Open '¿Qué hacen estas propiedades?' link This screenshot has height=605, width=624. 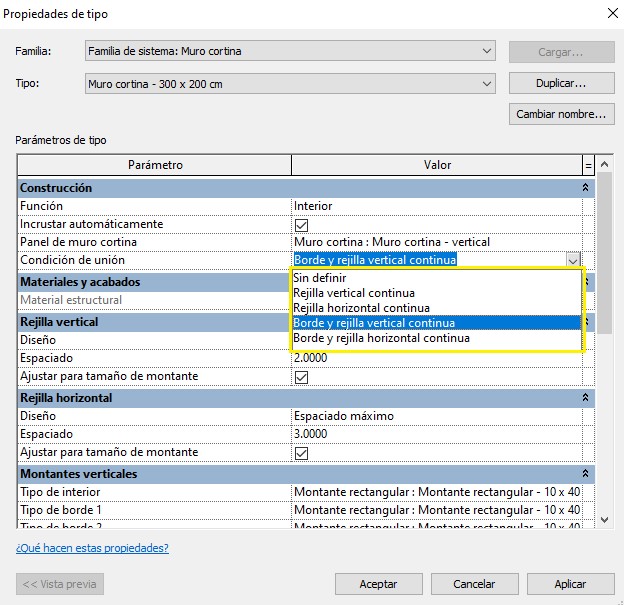tap(92, 548)
